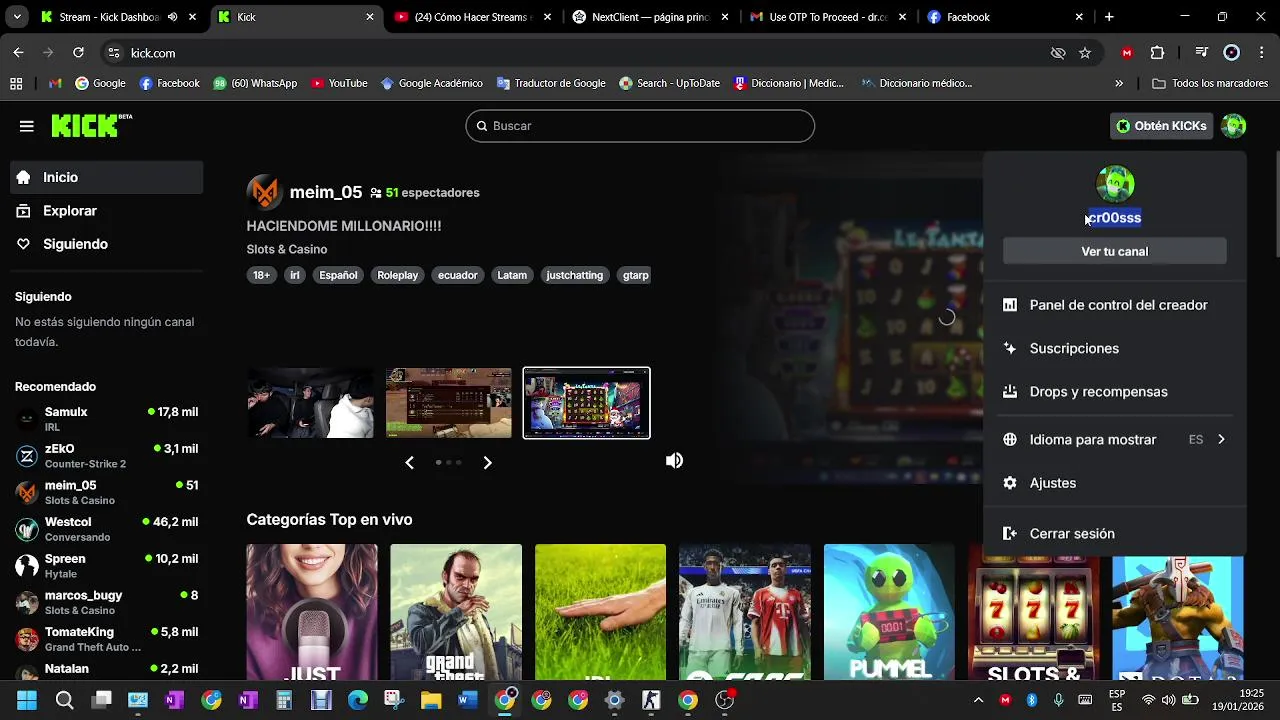Select second featured stream thumbnail

(449, 403)
